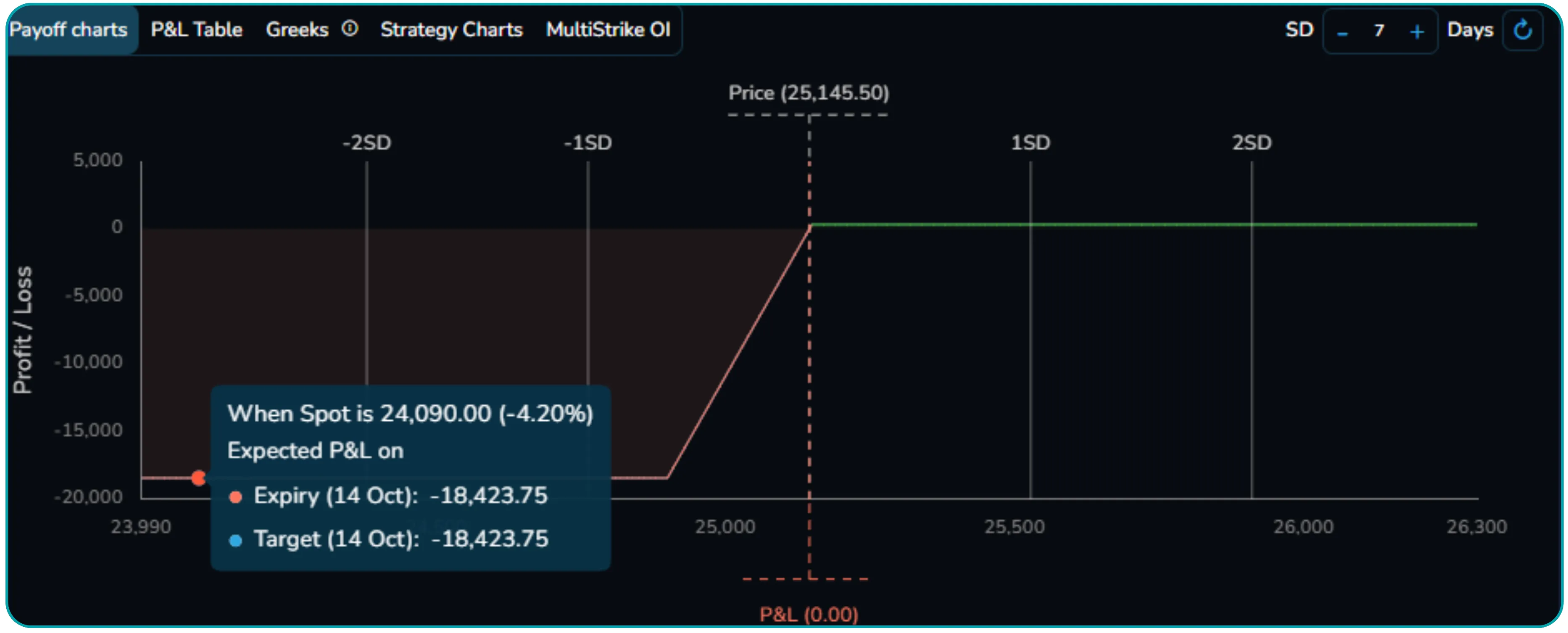Image resolution: width=1568 pixels, height=633 pixels.
Task: Click the blue Target (14 Oct) legend dot
Action: (236, 541)
